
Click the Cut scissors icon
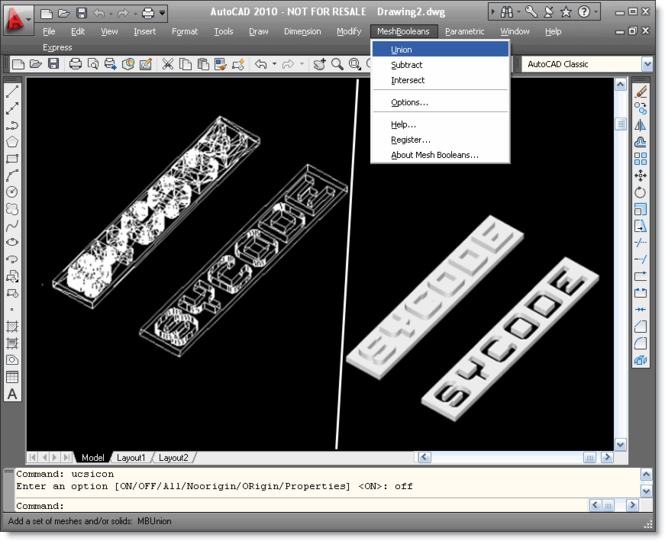[x=168, y=64]
